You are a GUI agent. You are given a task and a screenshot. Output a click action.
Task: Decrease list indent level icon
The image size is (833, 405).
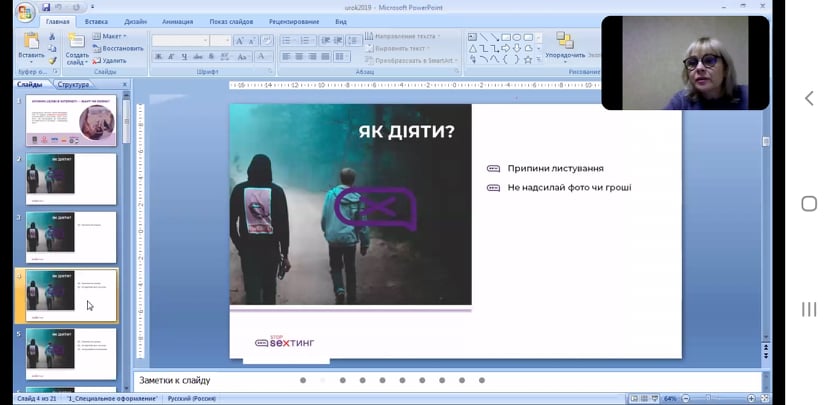(x=325, y=40)
